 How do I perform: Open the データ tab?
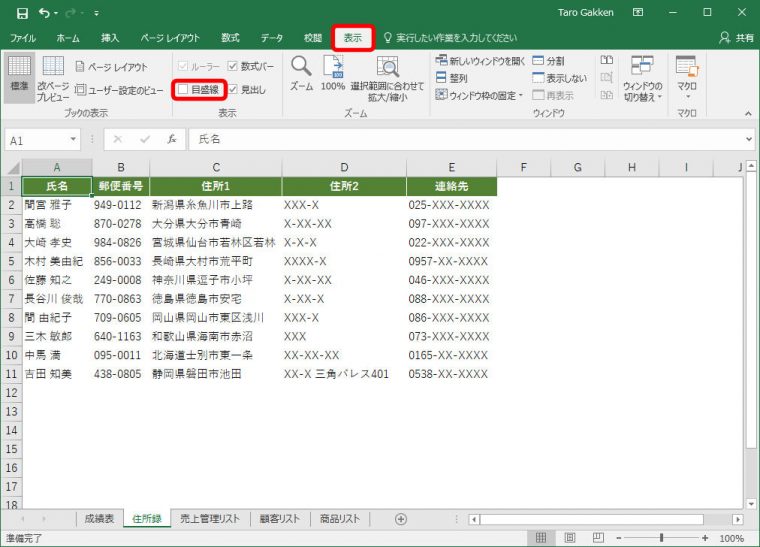click(271, 38)
